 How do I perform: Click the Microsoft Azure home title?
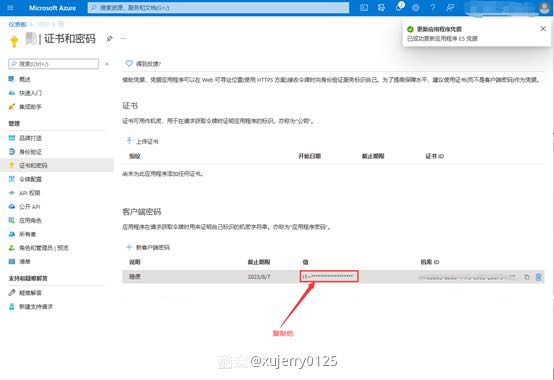point(52,8)
